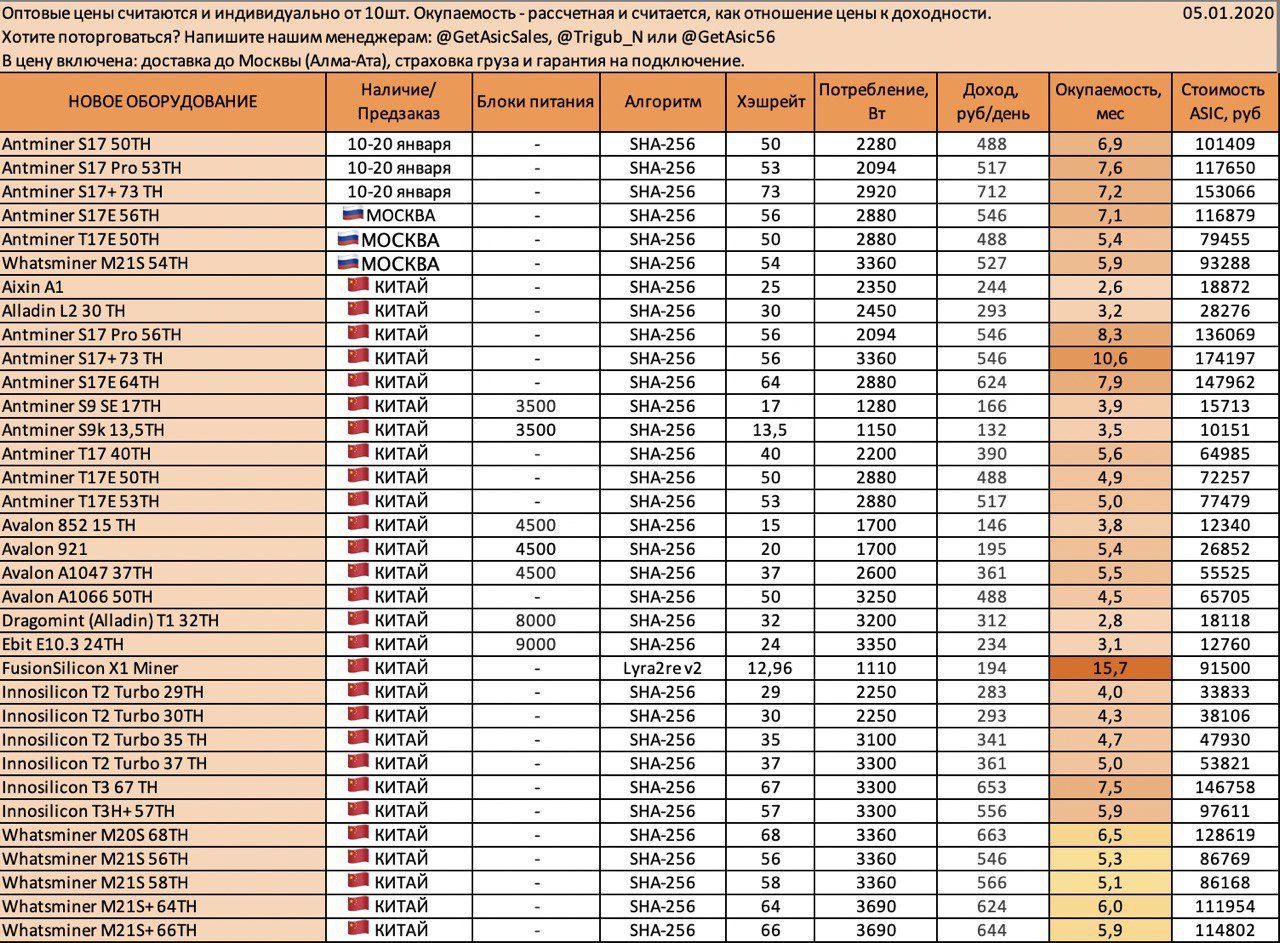Select the Chinese flag in Avalon A1066 50TH row
The height and width of the screenshot is (943, 1280).
click(x=359, y=596)
